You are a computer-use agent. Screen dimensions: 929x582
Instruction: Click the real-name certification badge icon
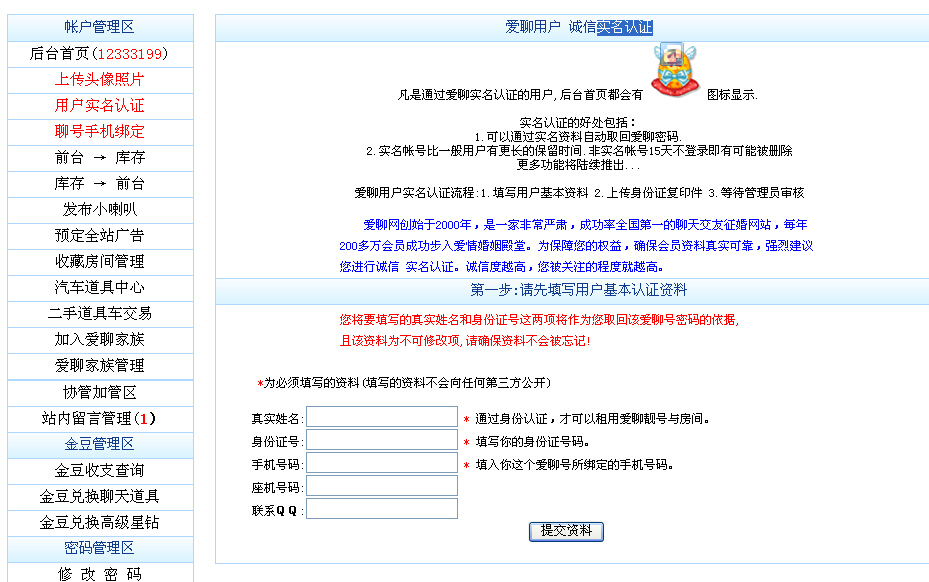click(x=675, y=71)
